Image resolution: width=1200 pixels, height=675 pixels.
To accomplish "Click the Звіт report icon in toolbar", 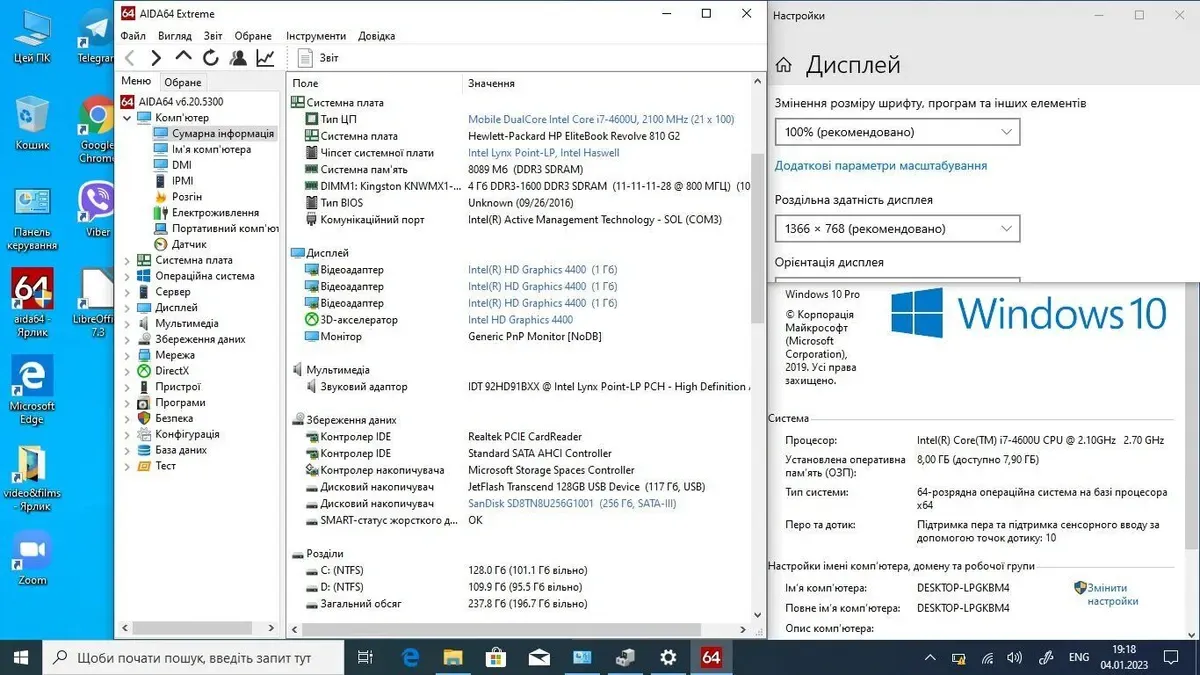I will (319, 59).
